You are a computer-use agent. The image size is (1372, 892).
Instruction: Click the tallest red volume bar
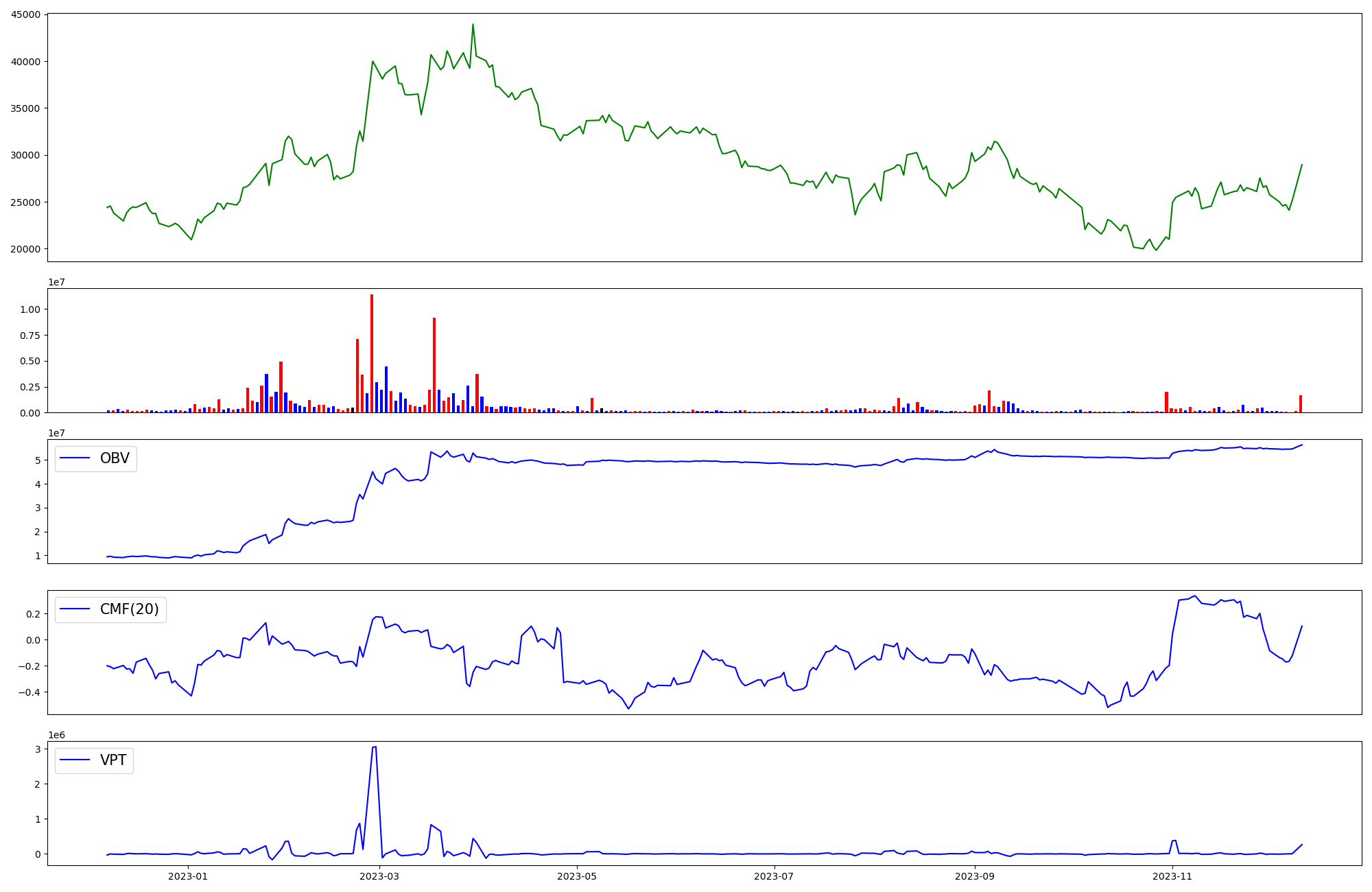(x=372, y=353)
